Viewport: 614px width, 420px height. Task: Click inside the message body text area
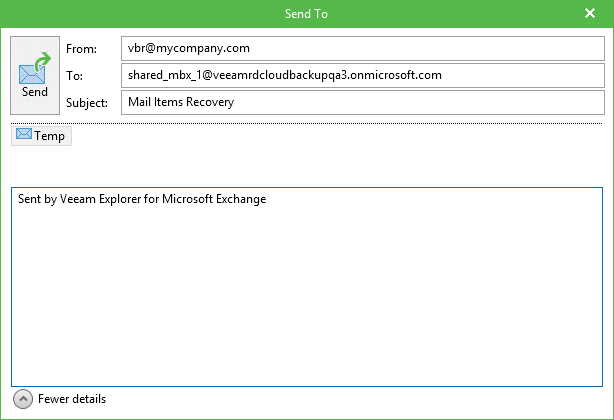point(307,287)
